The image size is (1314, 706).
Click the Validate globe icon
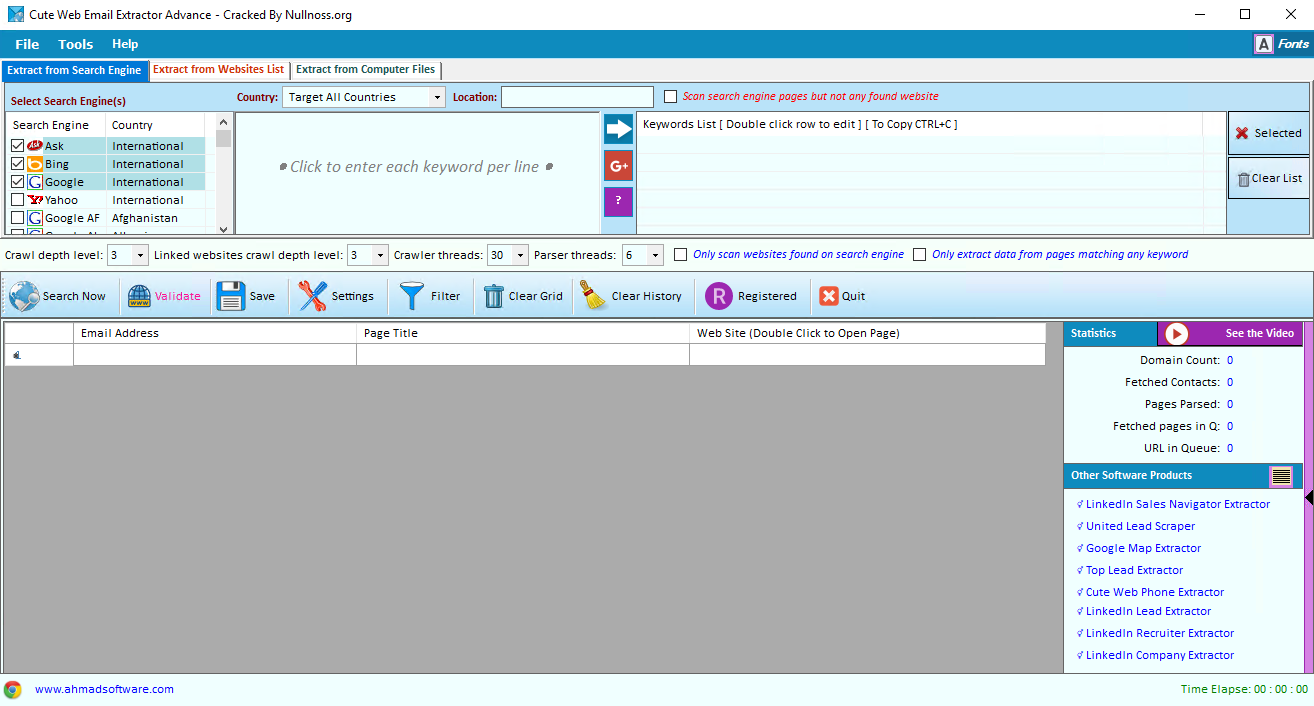(139, 296)
